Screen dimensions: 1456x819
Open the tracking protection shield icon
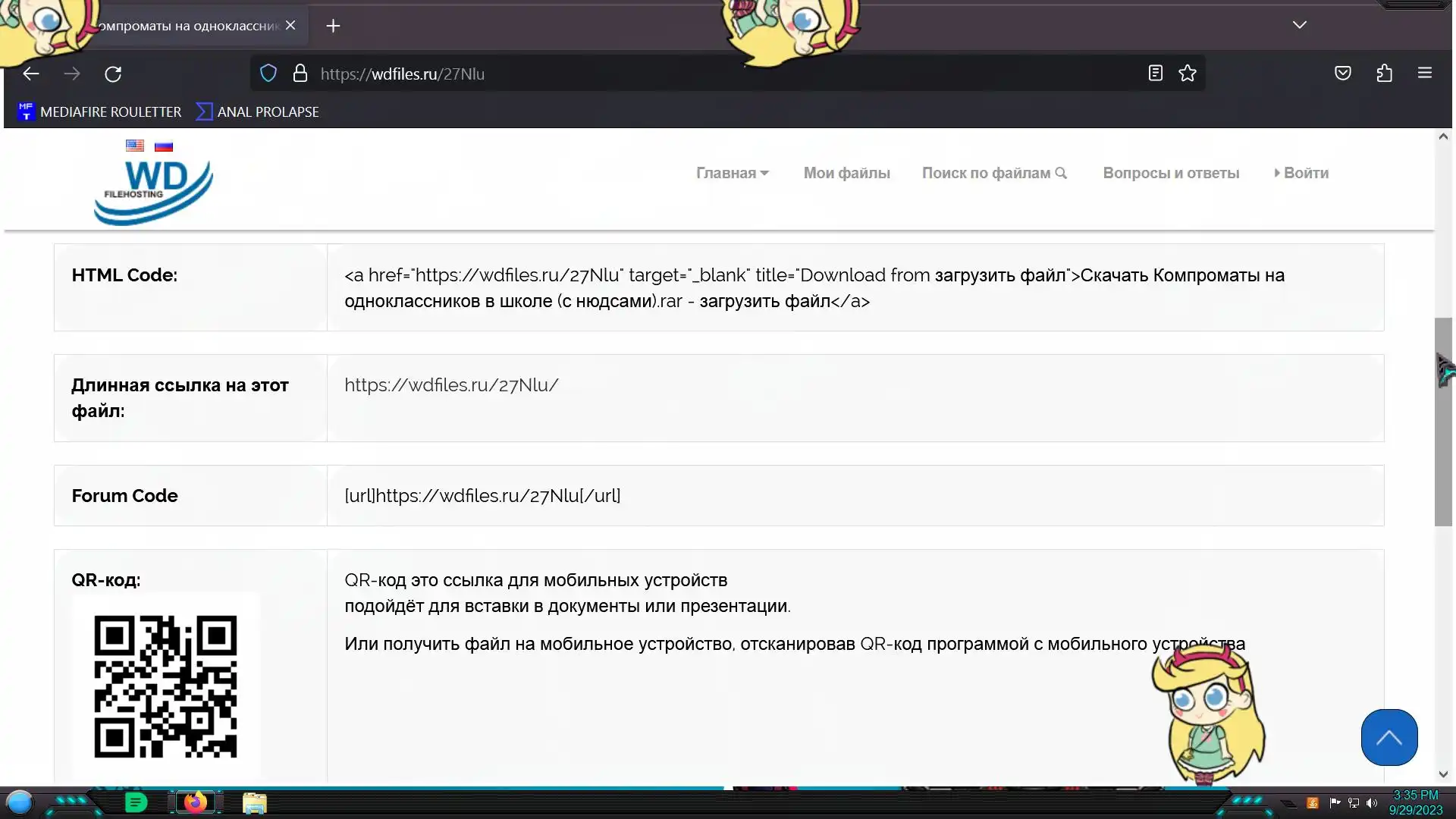[268, 74]
